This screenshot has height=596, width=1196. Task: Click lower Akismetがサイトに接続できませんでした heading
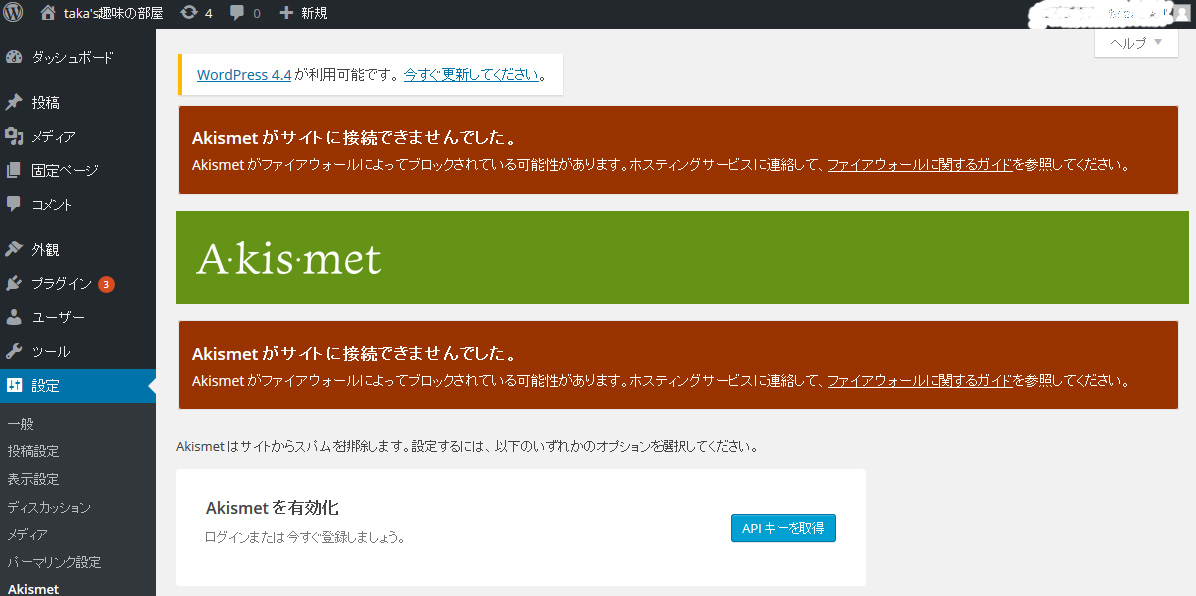click(355, 354)
